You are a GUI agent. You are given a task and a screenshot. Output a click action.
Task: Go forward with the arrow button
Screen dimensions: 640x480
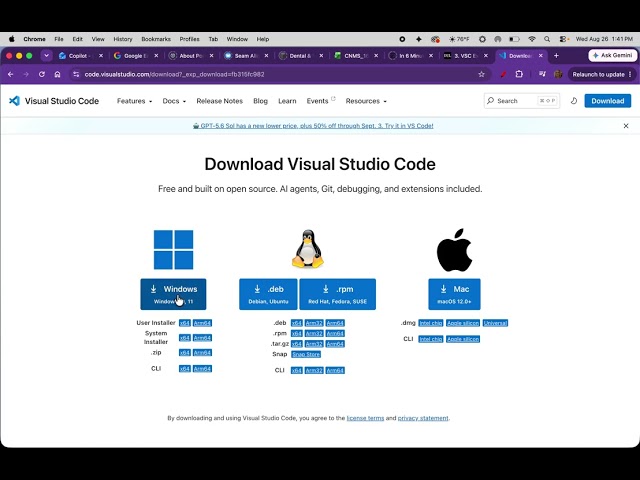[26, 74]
